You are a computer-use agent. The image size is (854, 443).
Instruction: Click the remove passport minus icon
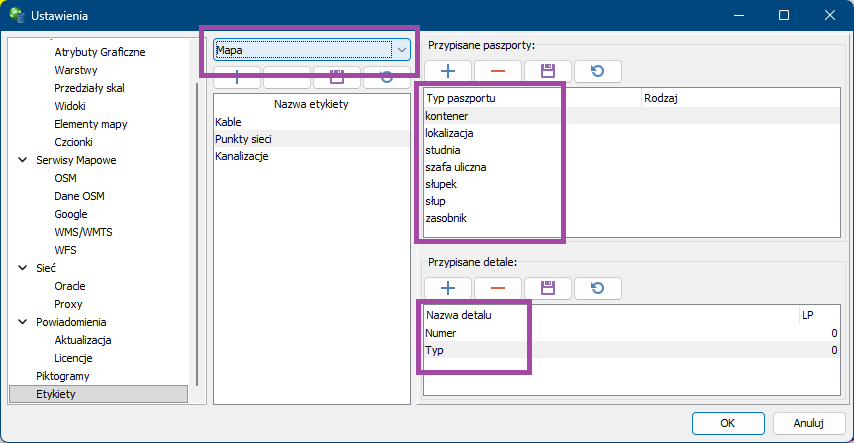coord(498,71)
